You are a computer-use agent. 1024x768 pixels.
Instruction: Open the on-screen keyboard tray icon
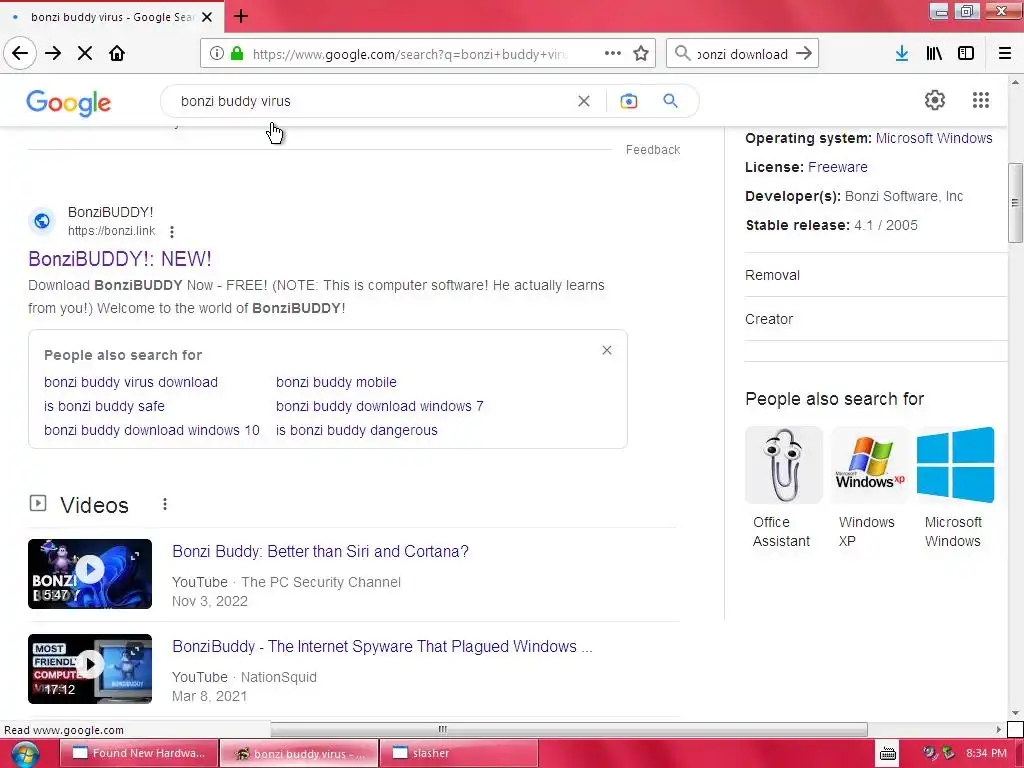(x=888, y=753)
